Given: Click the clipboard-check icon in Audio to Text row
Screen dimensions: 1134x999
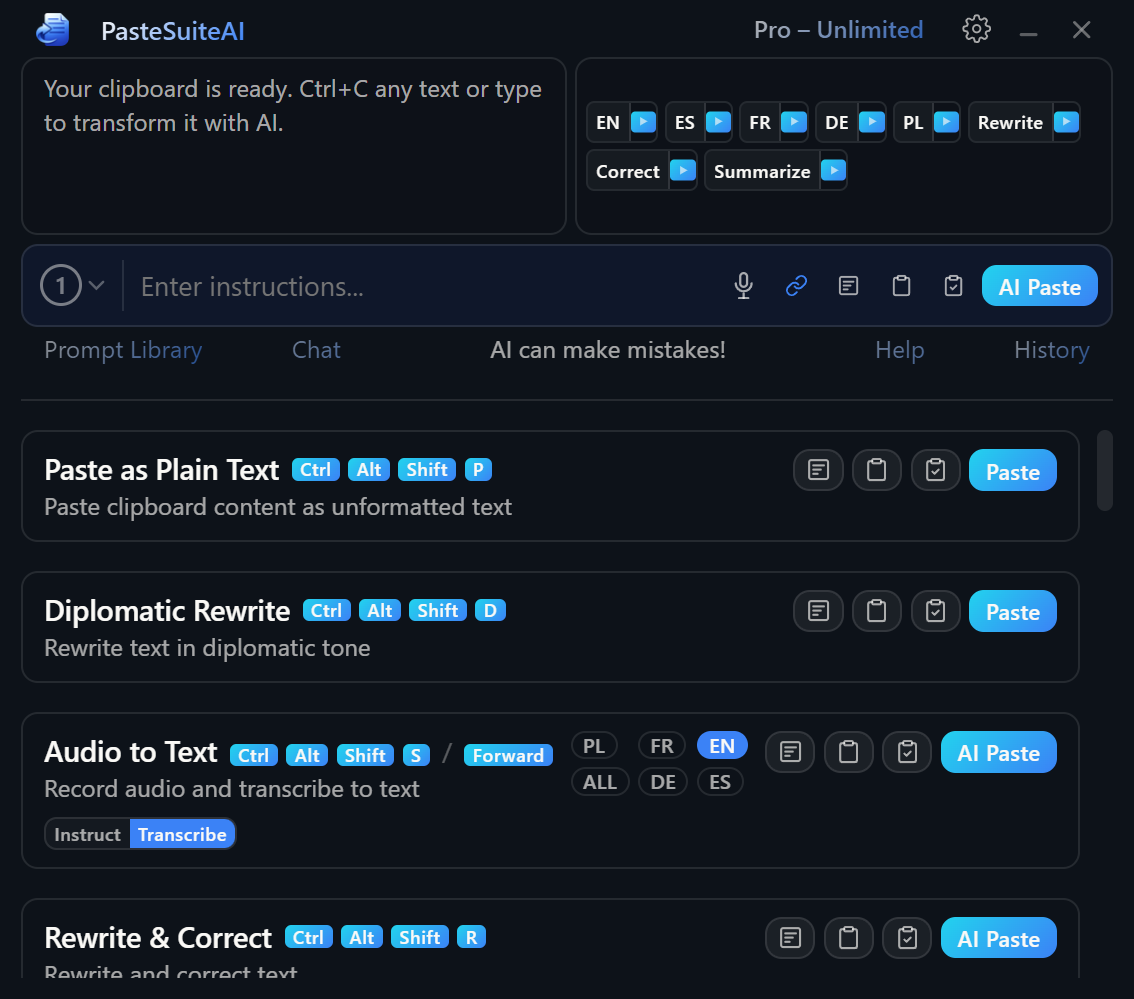Looking at the screenshot, I should click(907, 753).
